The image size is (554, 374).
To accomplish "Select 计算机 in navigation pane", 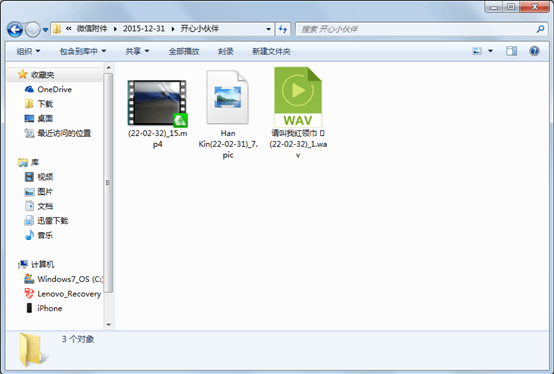I will tap(43, 265).
